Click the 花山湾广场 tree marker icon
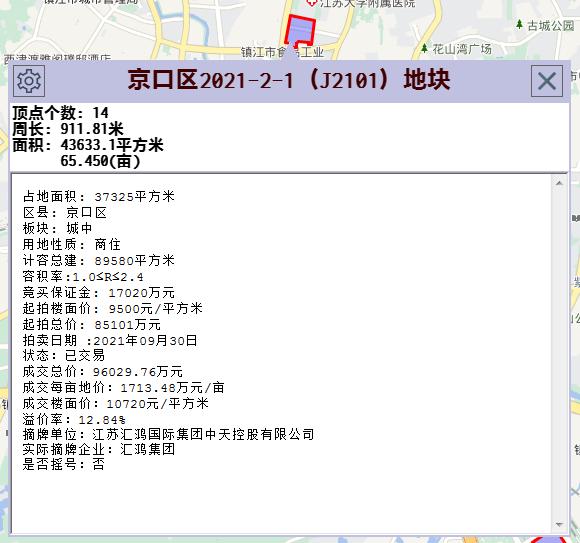The width and height of the screenshot is (580, 543). [x=425, y=48]
